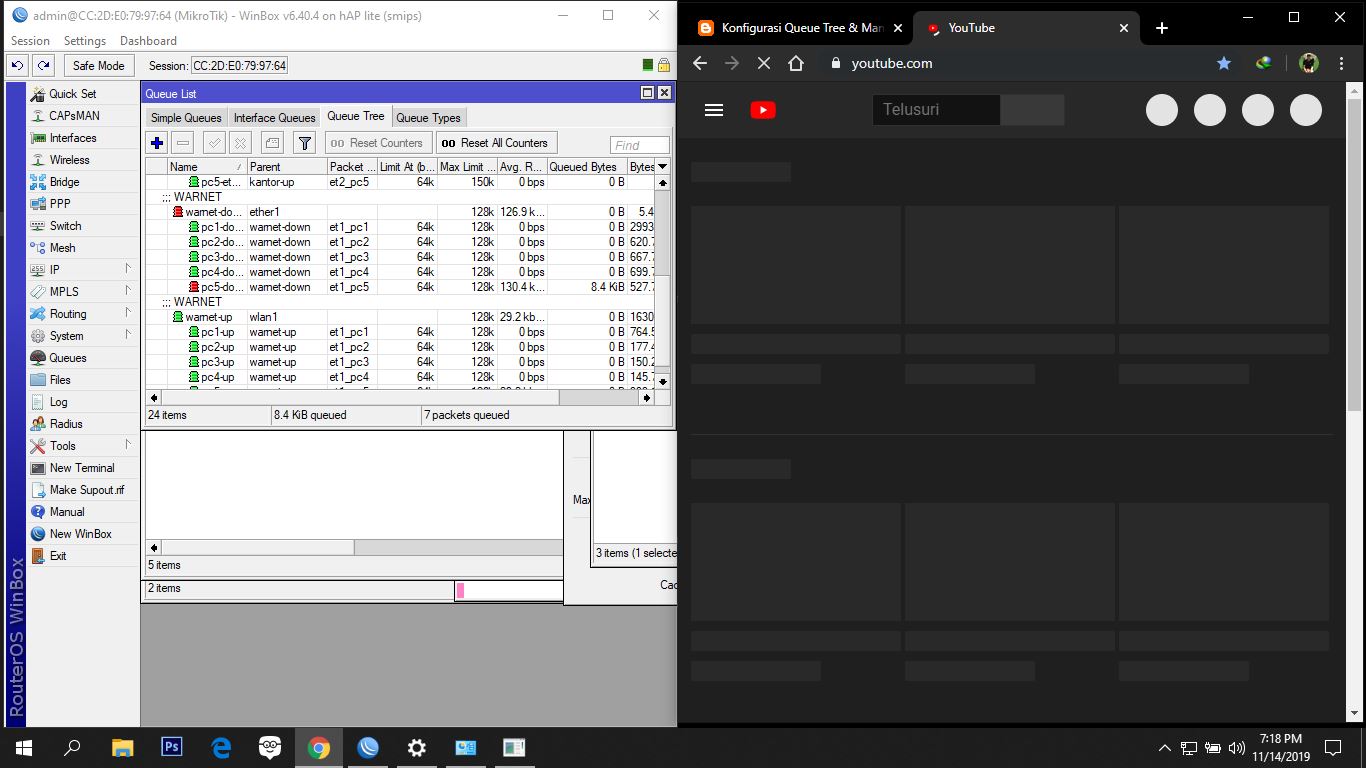
Task: Open CAPsMAN in the sidebar
Action: tap(74, 116)
